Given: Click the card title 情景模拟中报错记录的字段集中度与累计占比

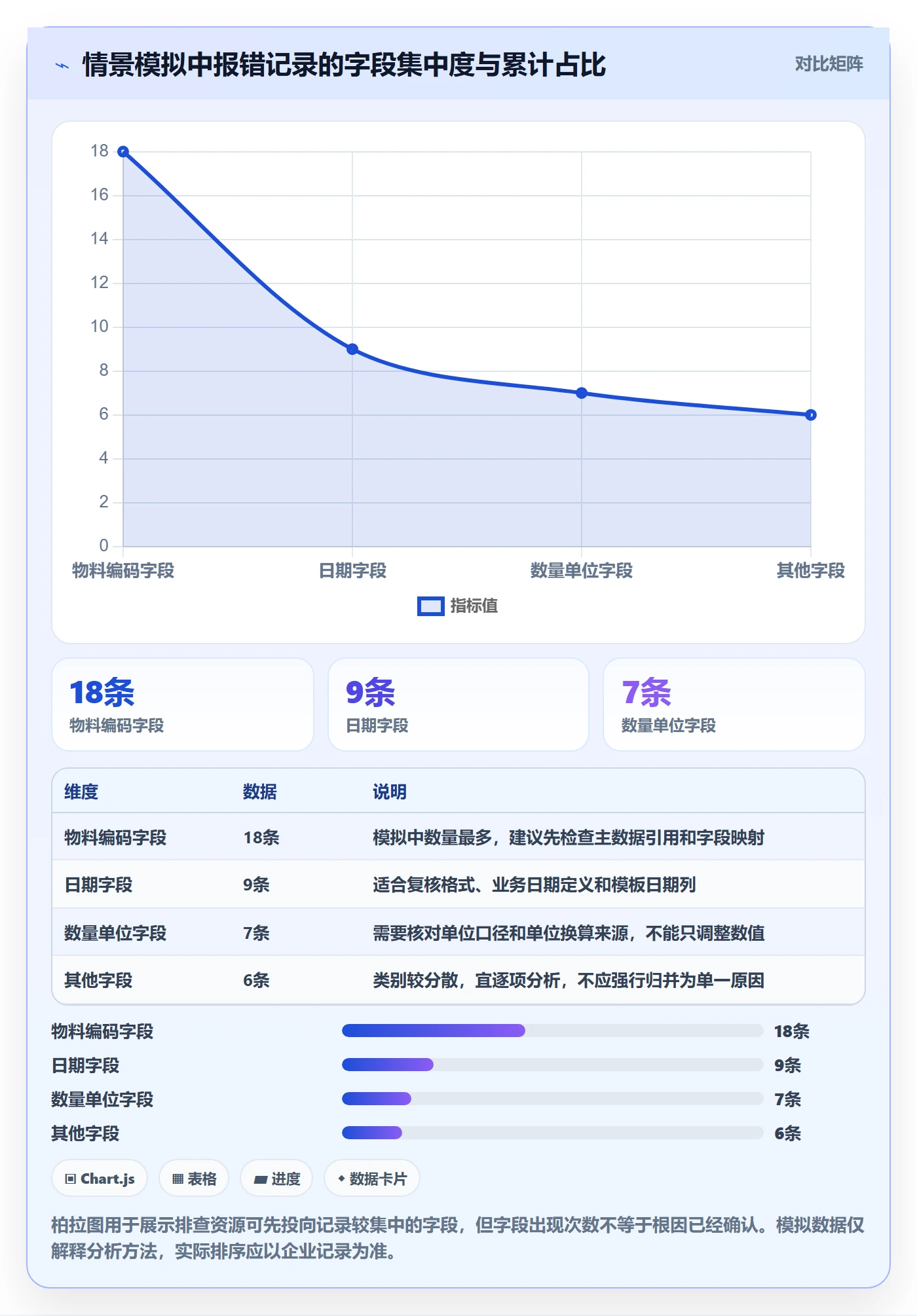Looking at the screenshot, I should [345, 65].
